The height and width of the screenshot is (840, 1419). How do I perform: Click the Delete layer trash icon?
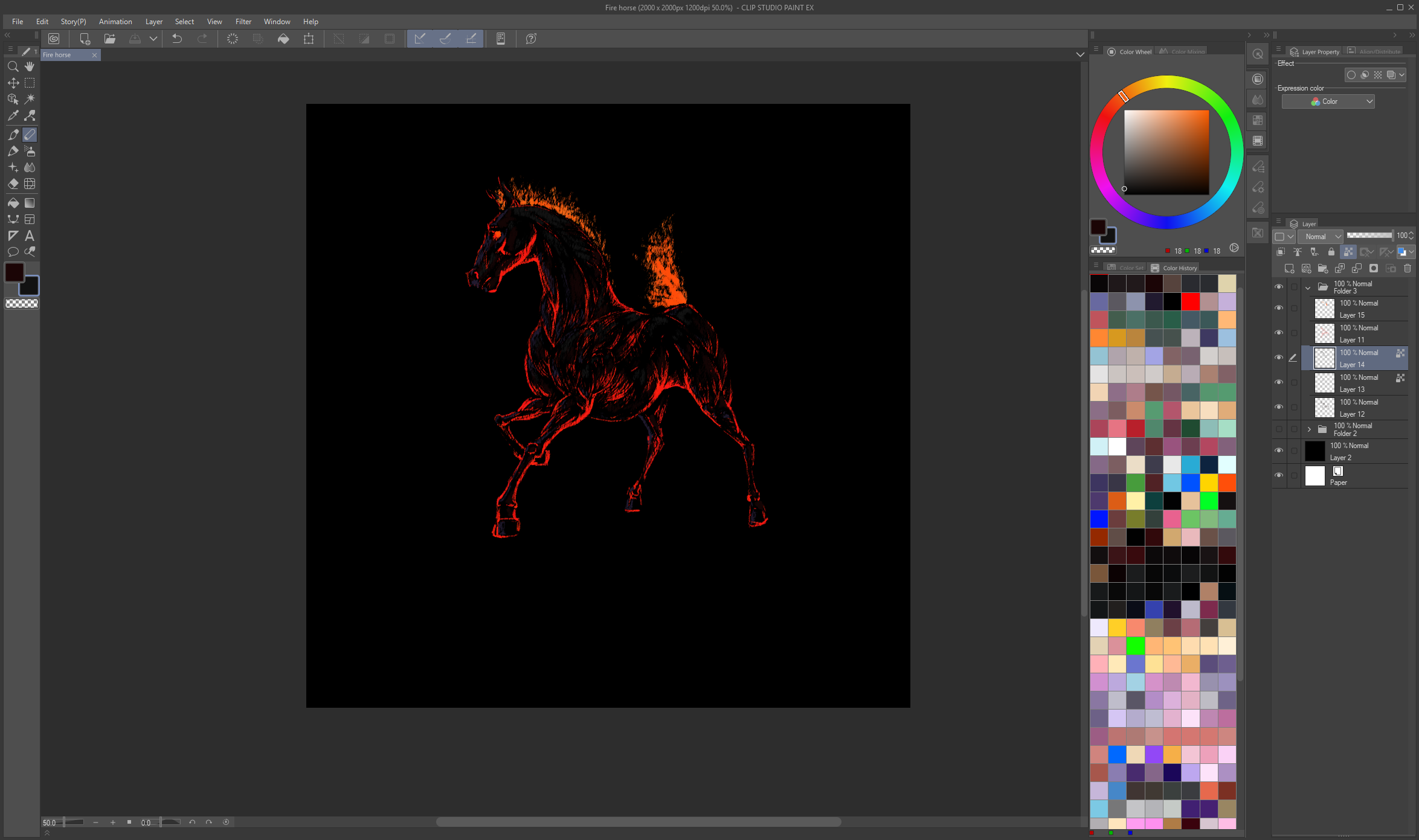(x=1408, y=268)
